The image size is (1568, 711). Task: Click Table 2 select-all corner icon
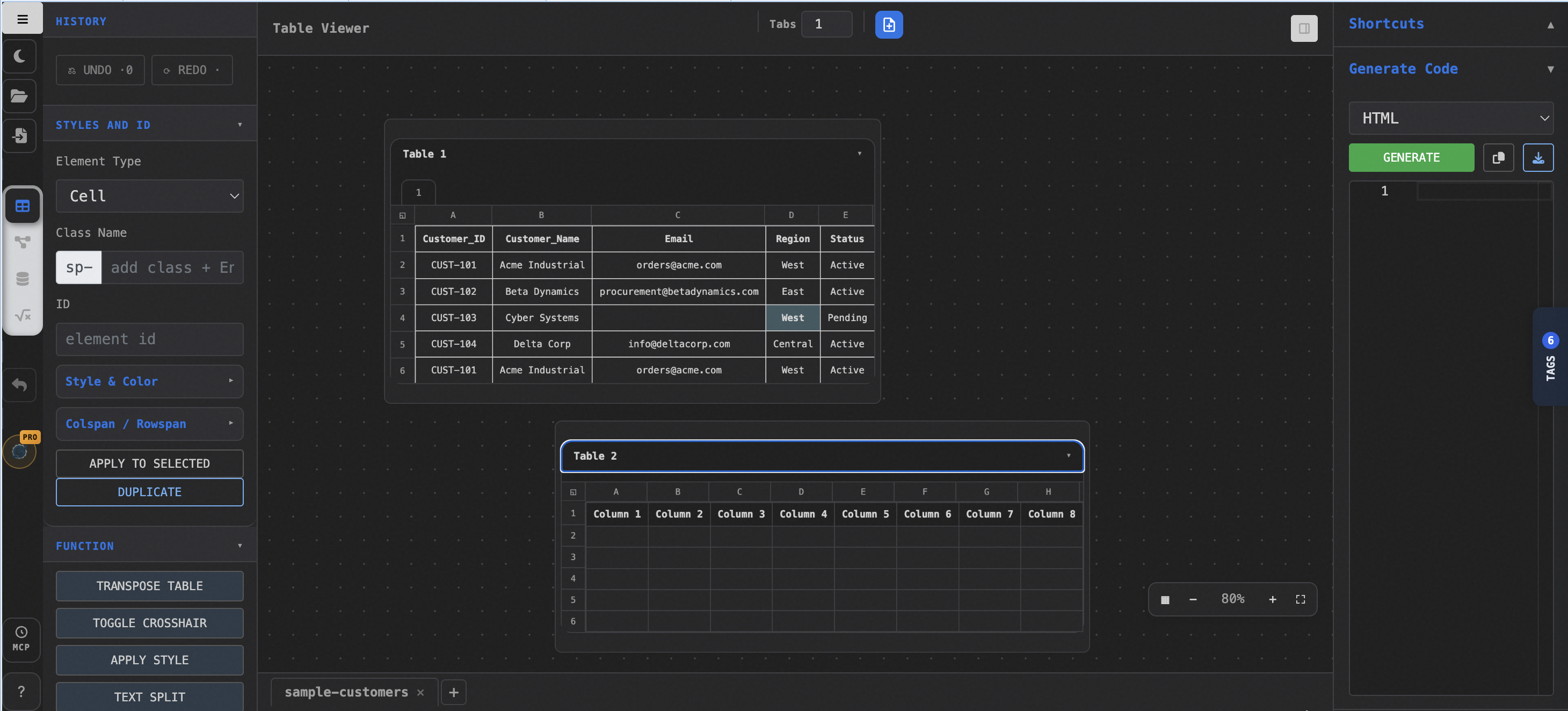pyautogui.click(x=573, y=492)
